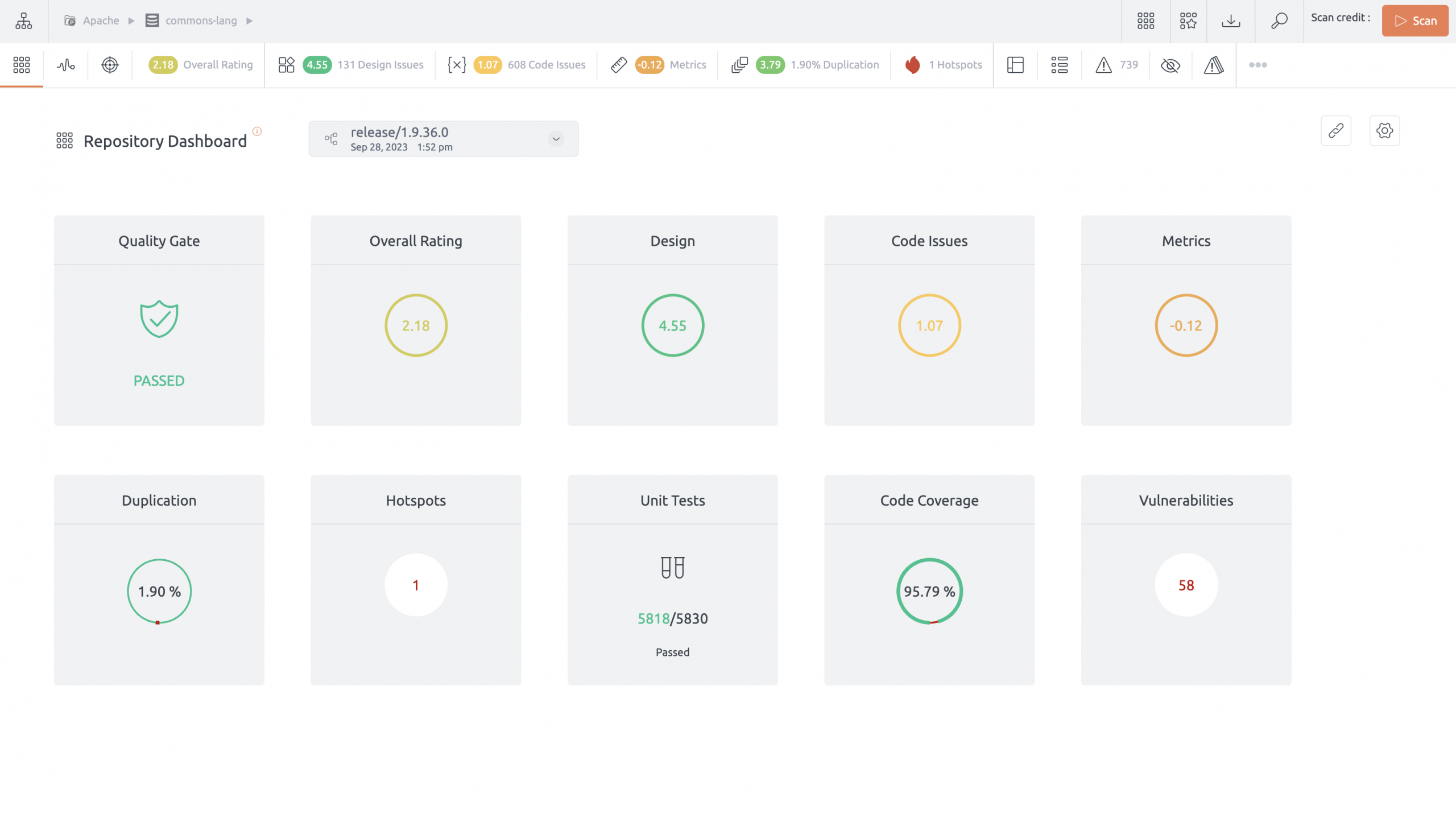Open the download icon in the top bar
Screen dimensions: 1456x830
point(1231,20)
